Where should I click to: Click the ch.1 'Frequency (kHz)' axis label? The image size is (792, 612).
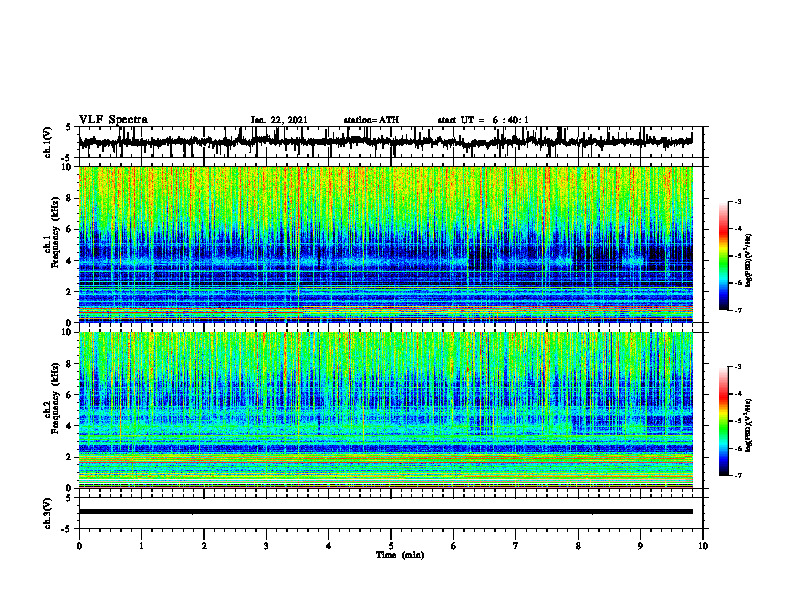coord(56,232)
